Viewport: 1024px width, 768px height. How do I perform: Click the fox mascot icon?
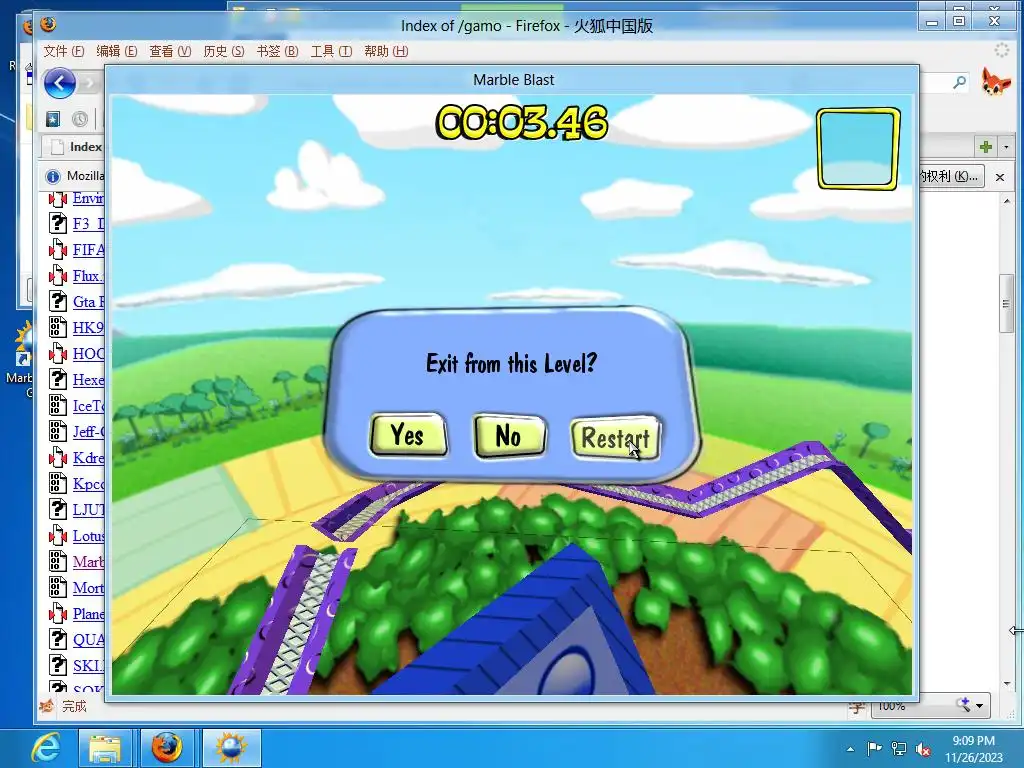[995, 82]
